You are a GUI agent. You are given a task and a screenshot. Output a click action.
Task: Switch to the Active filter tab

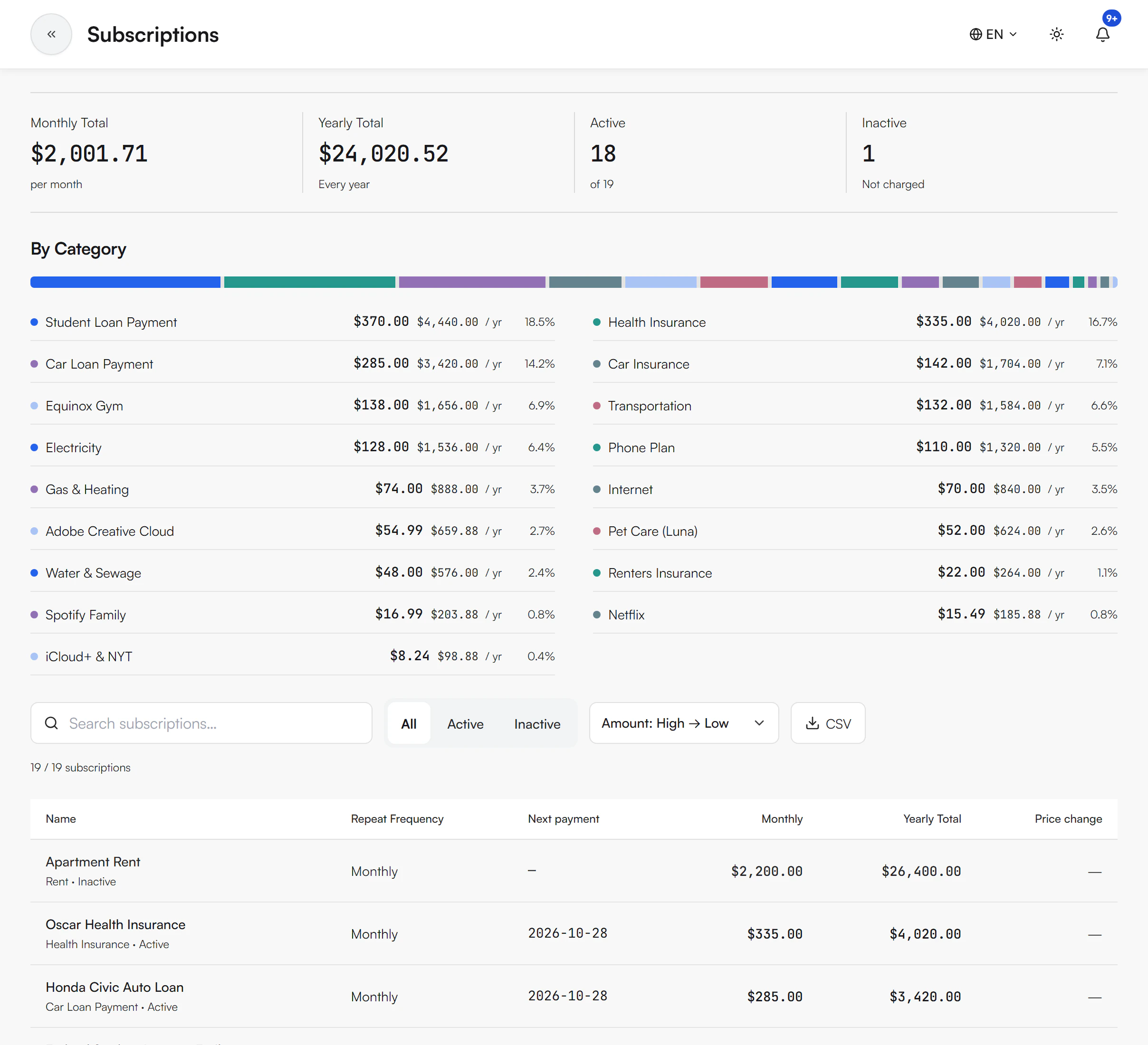(x=465, y=723)
